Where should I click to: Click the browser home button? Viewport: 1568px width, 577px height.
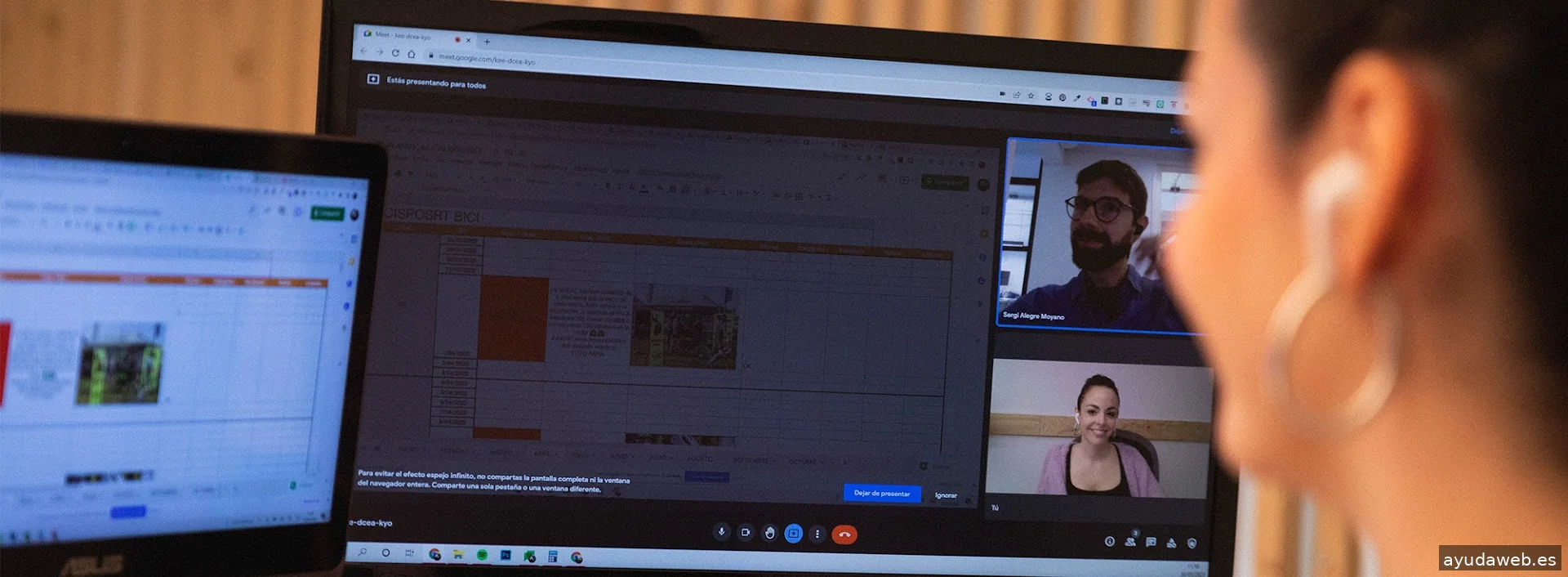coord(412,54)
